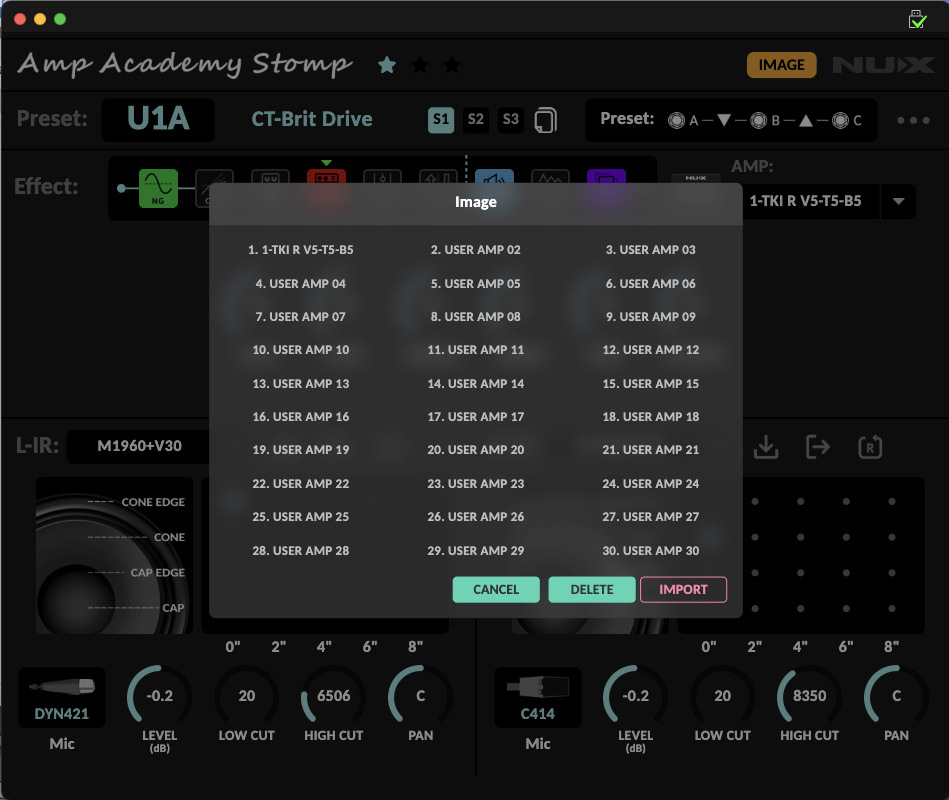The height and width of the screenshot is (800, 949).
Task: Click the reset R icon
Action: click(870, 447)
